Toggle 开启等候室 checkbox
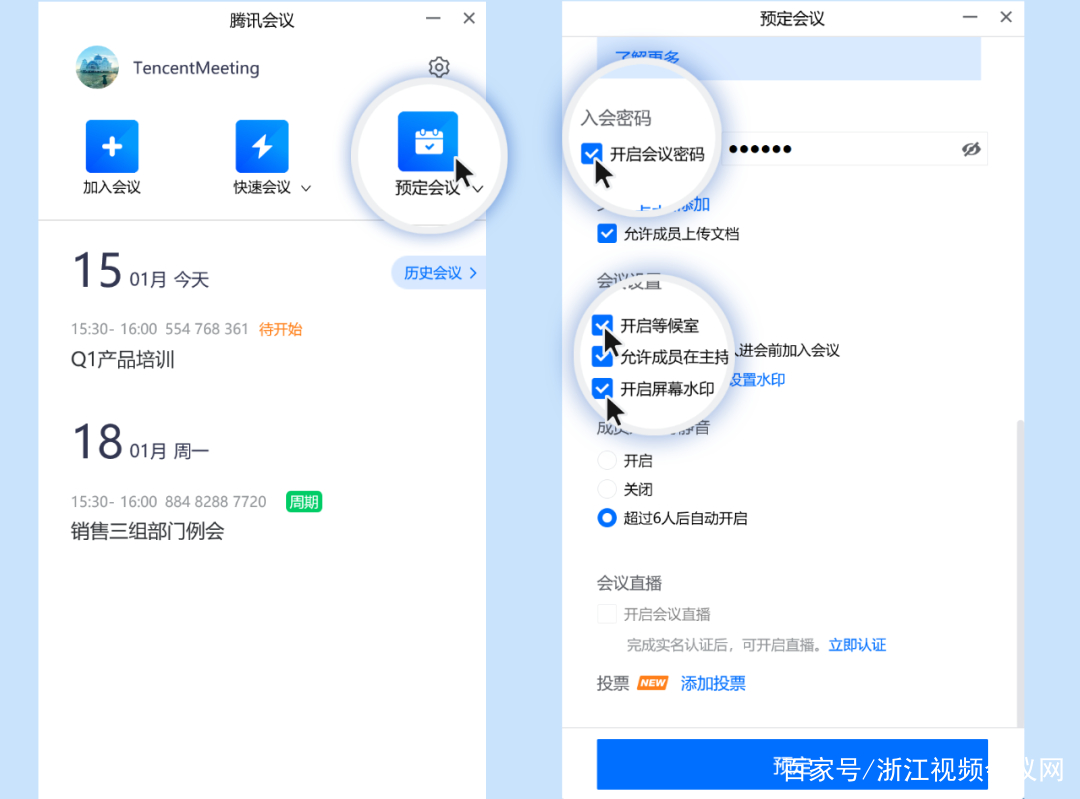This screenshot has height=799, width=1080. coord(602,324)
